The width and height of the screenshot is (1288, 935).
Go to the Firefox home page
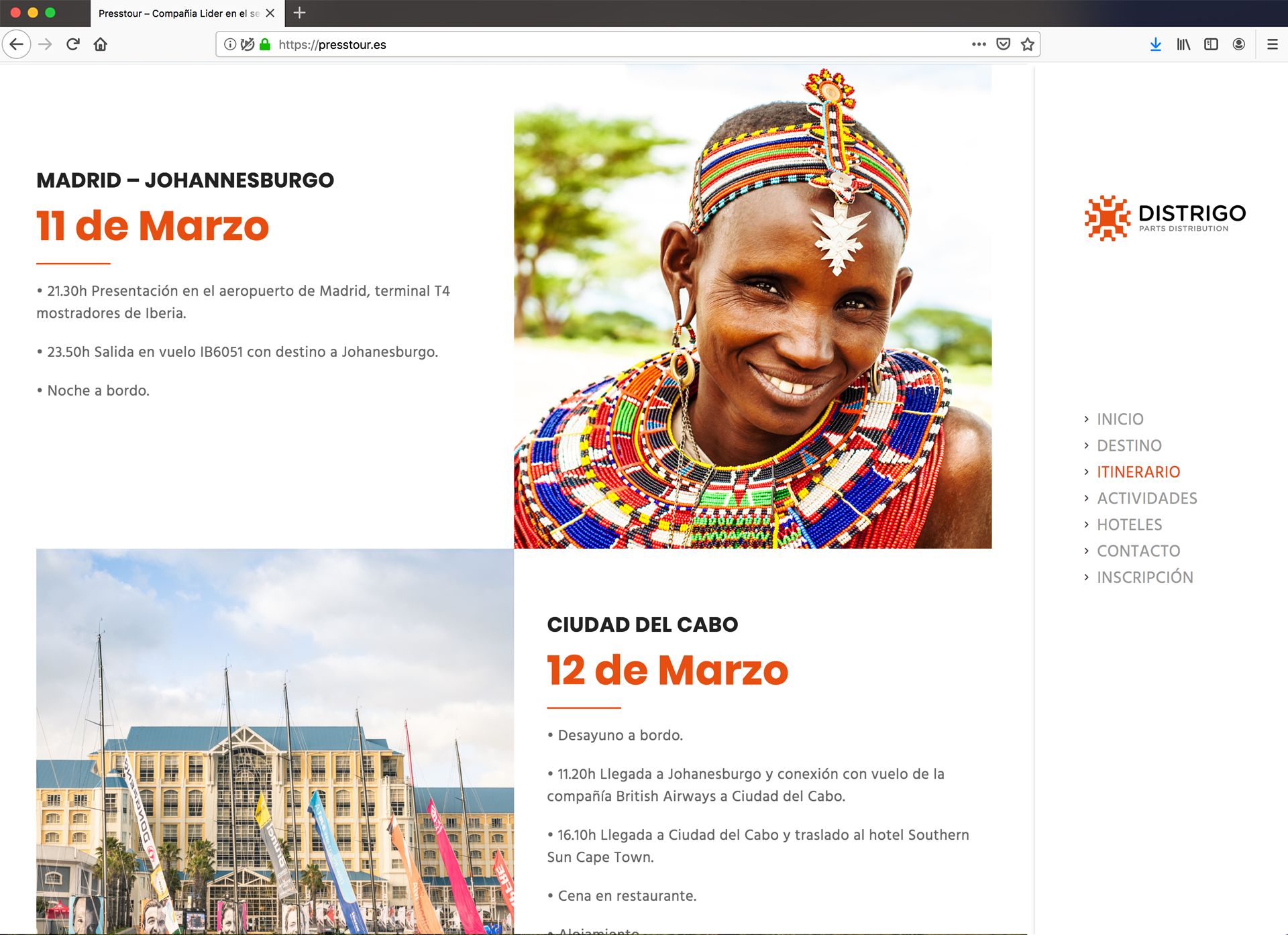point(101,44)
